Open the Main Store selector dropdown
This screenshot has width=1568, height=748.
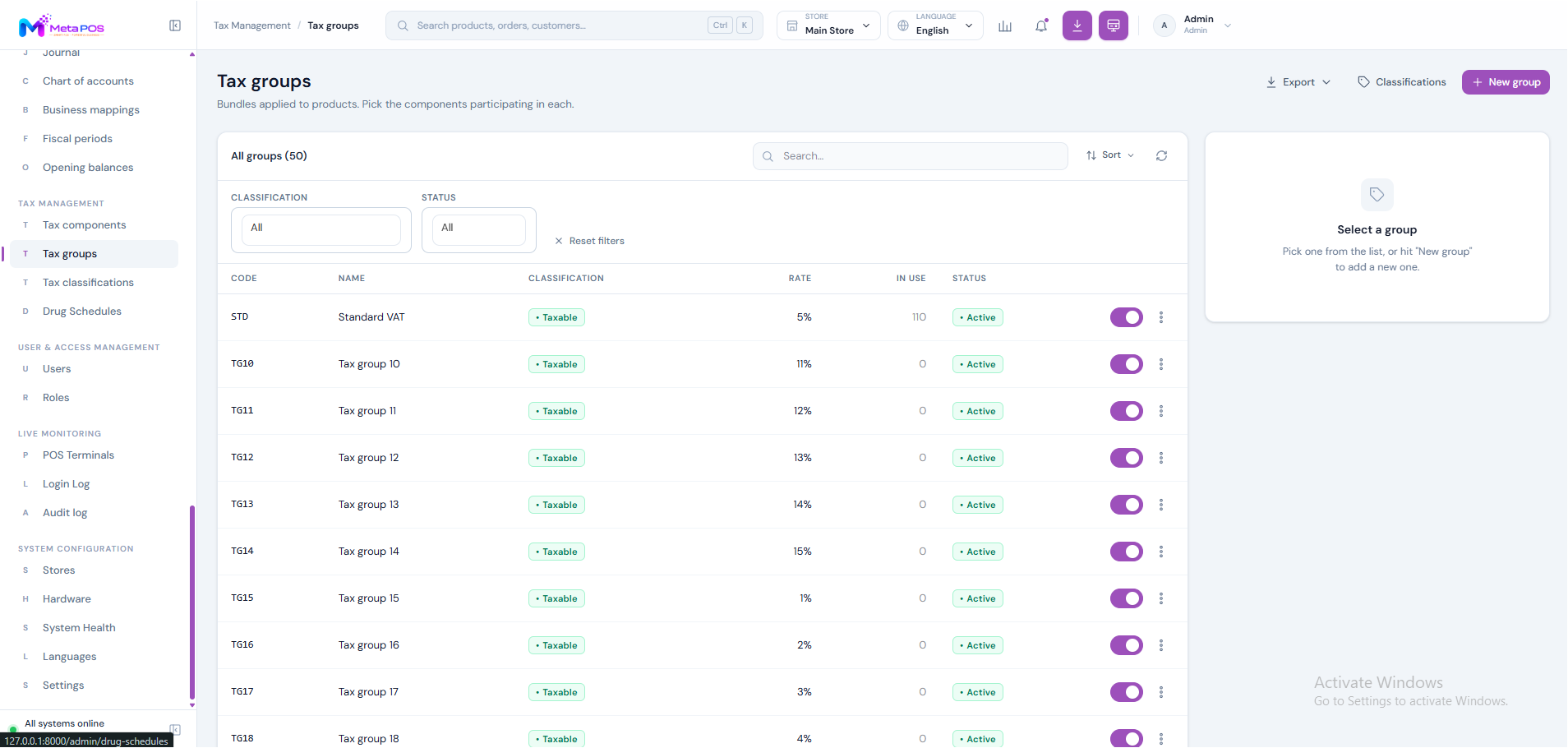point(828,25)
